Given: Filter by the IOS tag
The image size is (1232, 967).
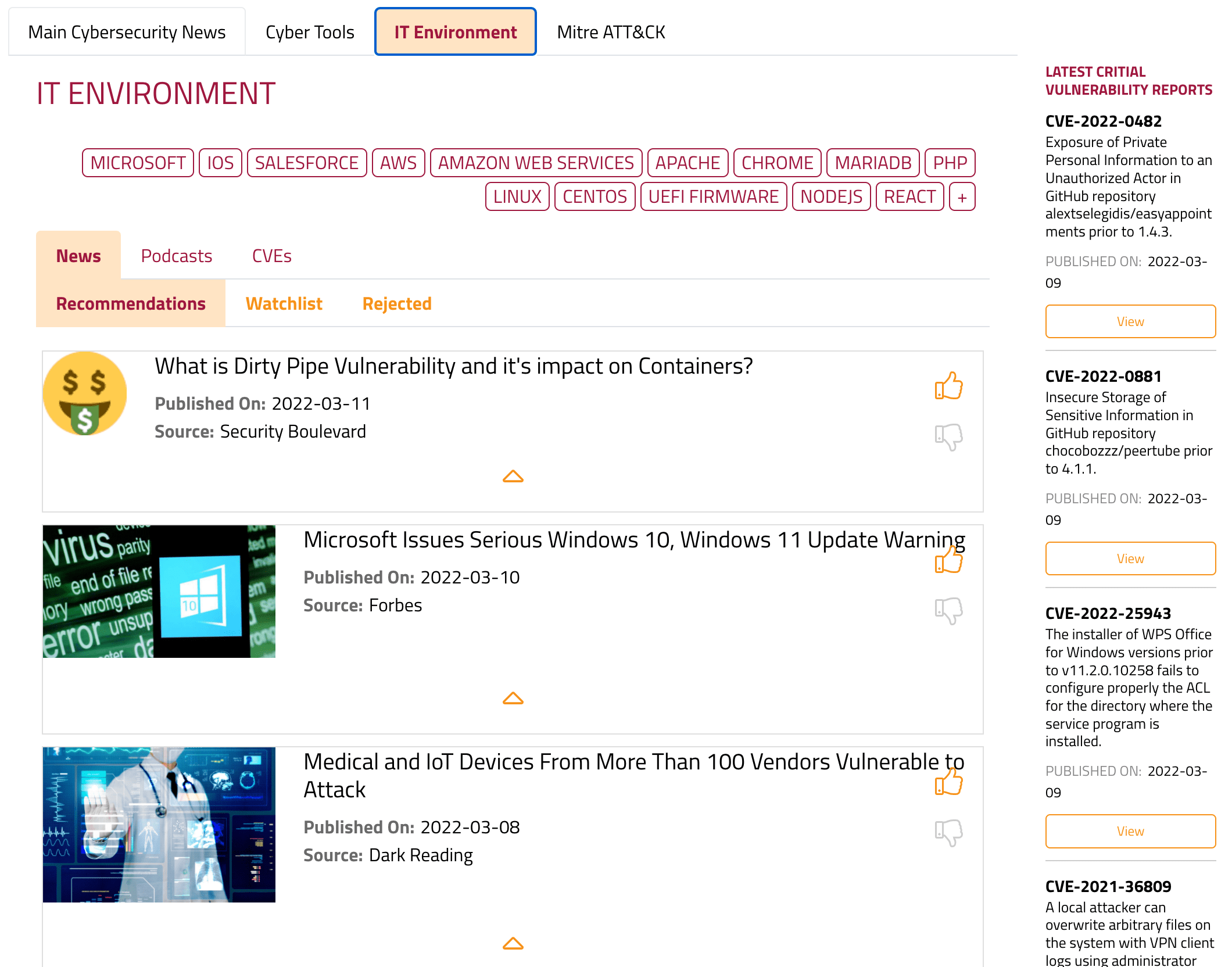Looking at the screenshot, I should 220,163.
